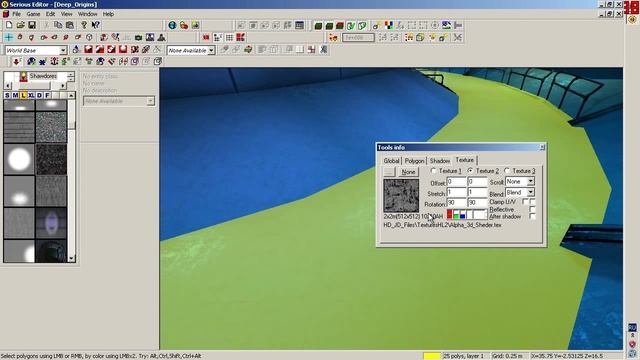Select the Texture 1 radio button

433,171
